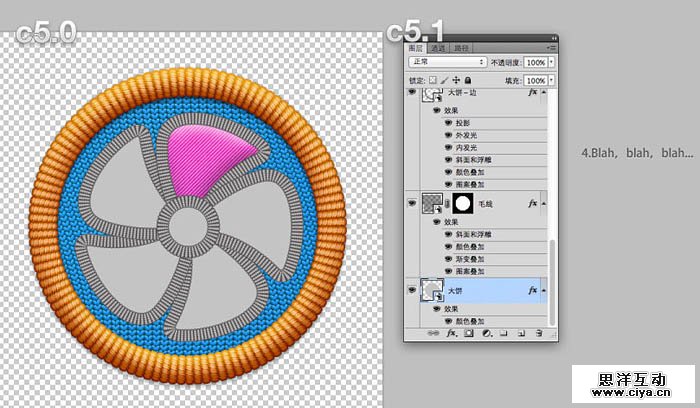
Task: Open the add layer style fx button
Action: point(451,333)
